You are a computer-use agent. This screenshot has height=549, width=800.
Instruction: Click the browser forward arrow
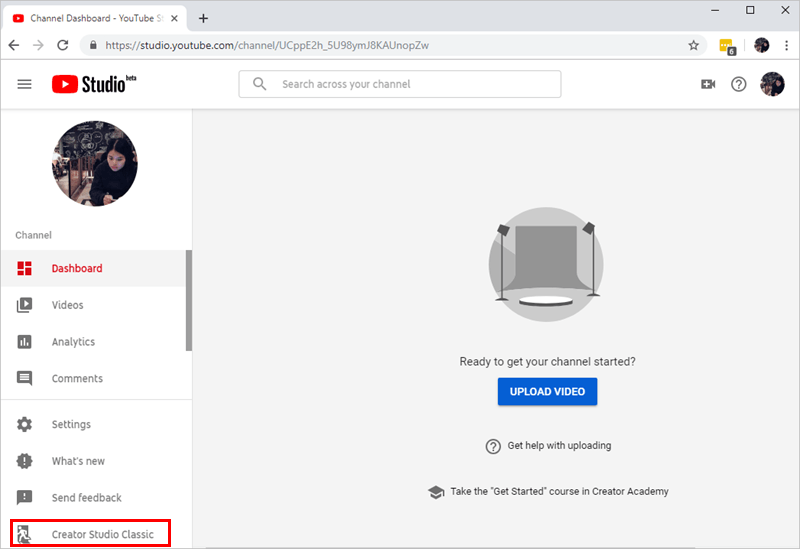coord(38,45)
